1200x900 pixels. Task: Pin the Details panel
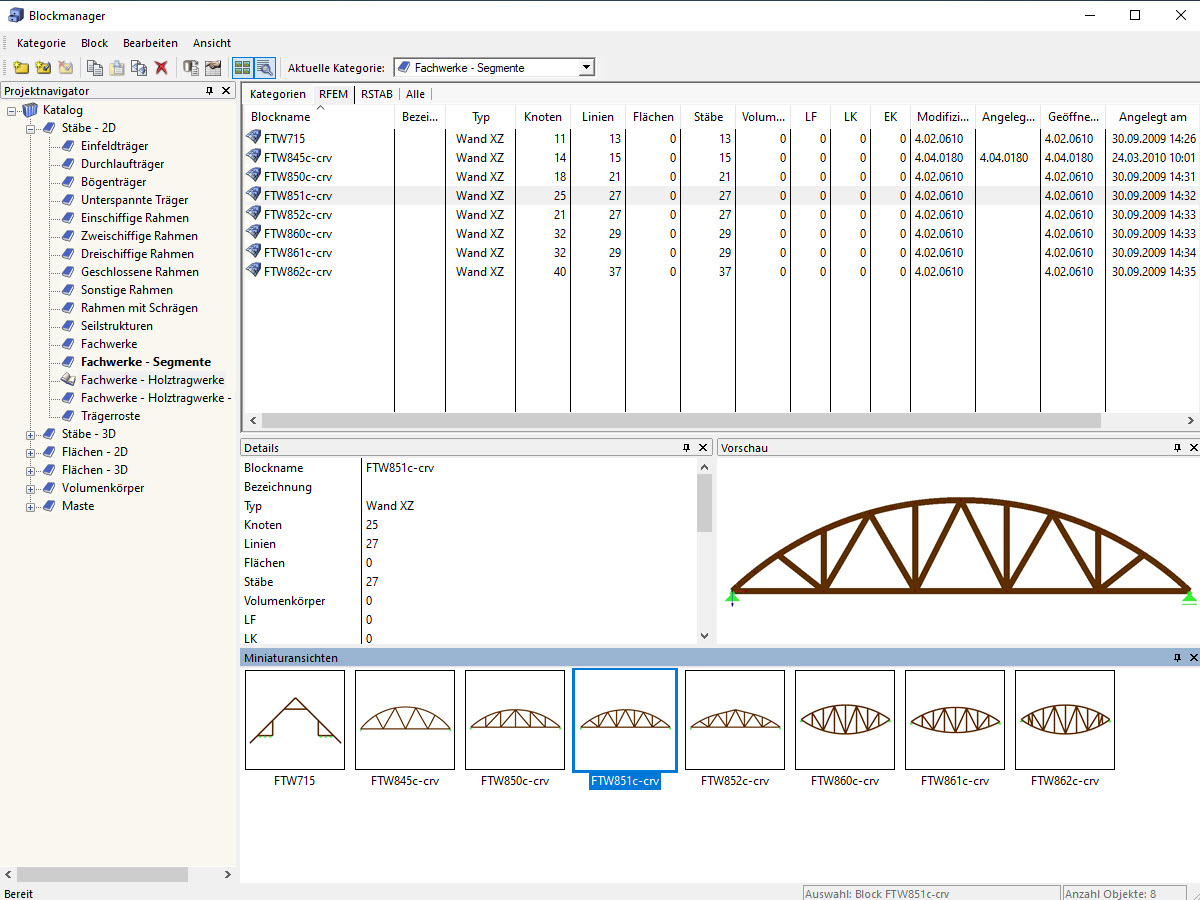[x=687, y=448]
